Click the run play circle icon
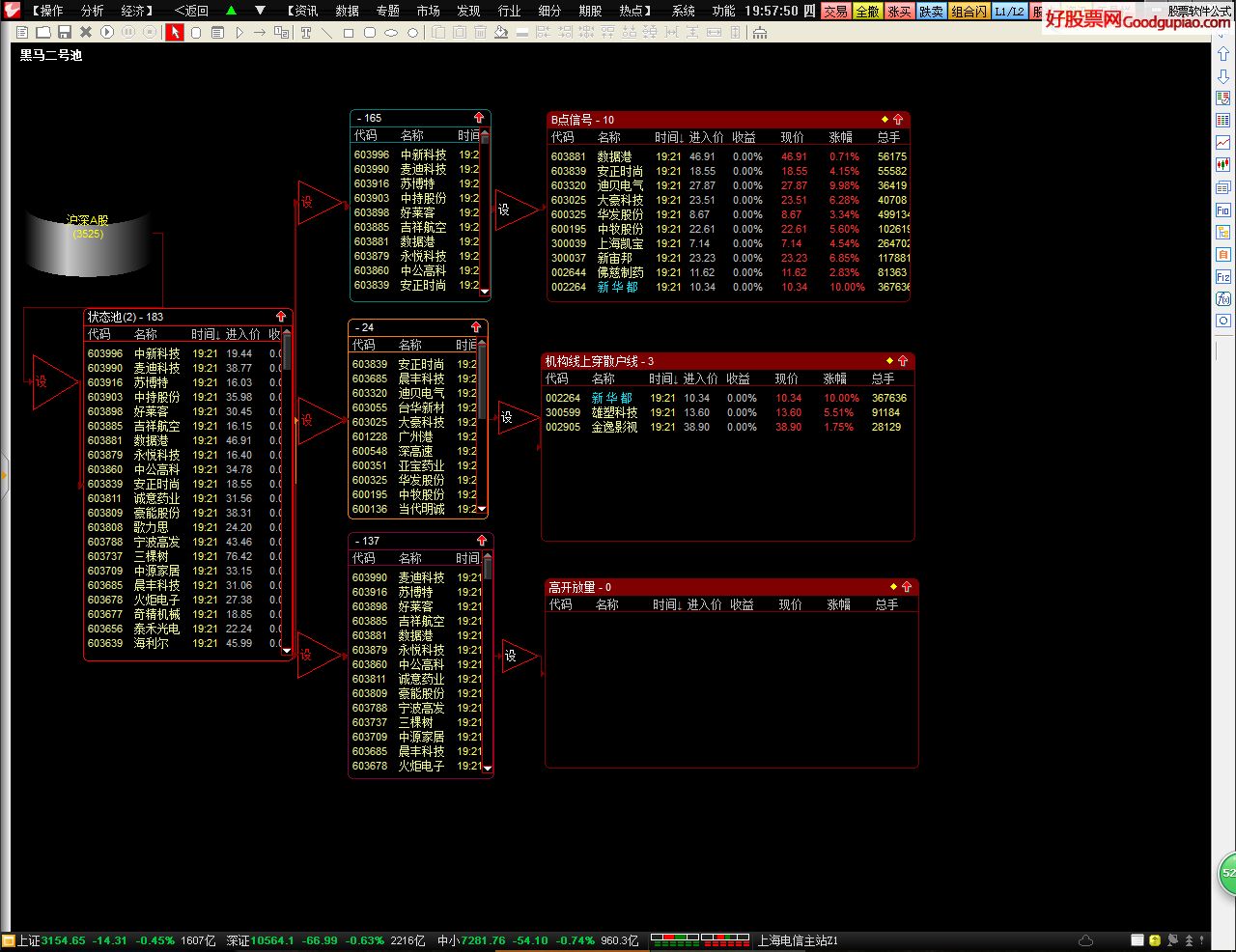This screenshot has width=1236, height=952. [107, 32]
